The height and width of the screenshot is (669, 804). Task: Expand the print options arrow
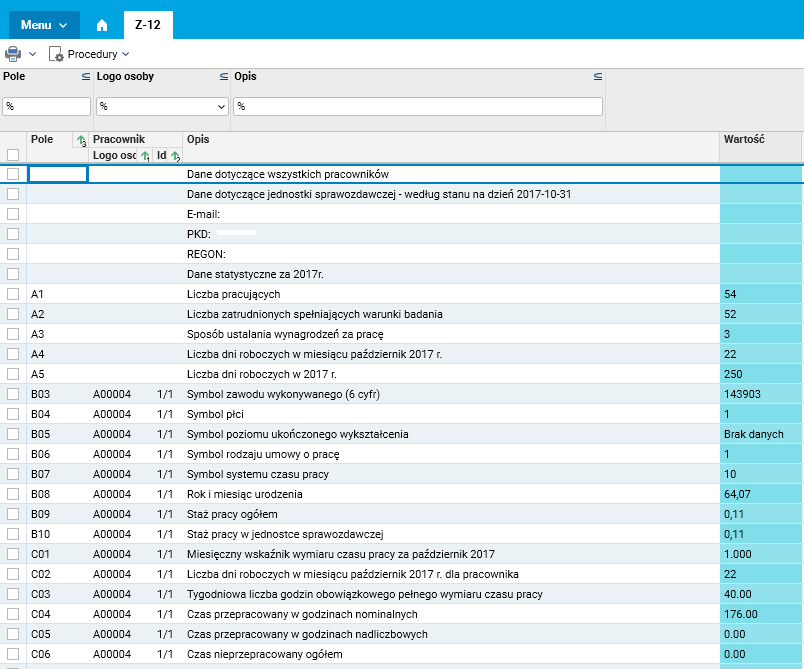(x=33, y=54)
